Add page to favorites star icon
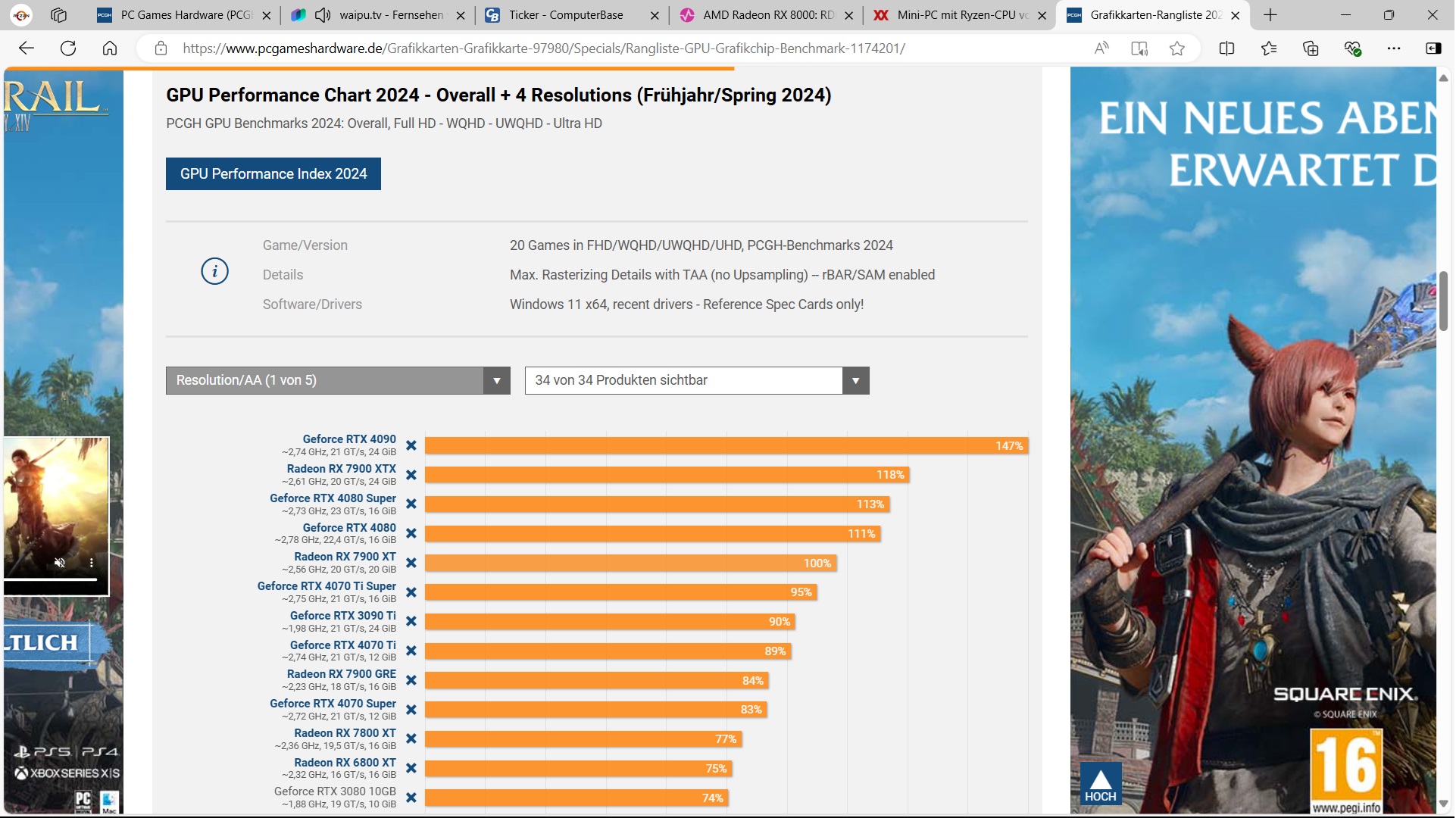The image size is (1456, 818). pyautogui.click(x=1177, y=48)
